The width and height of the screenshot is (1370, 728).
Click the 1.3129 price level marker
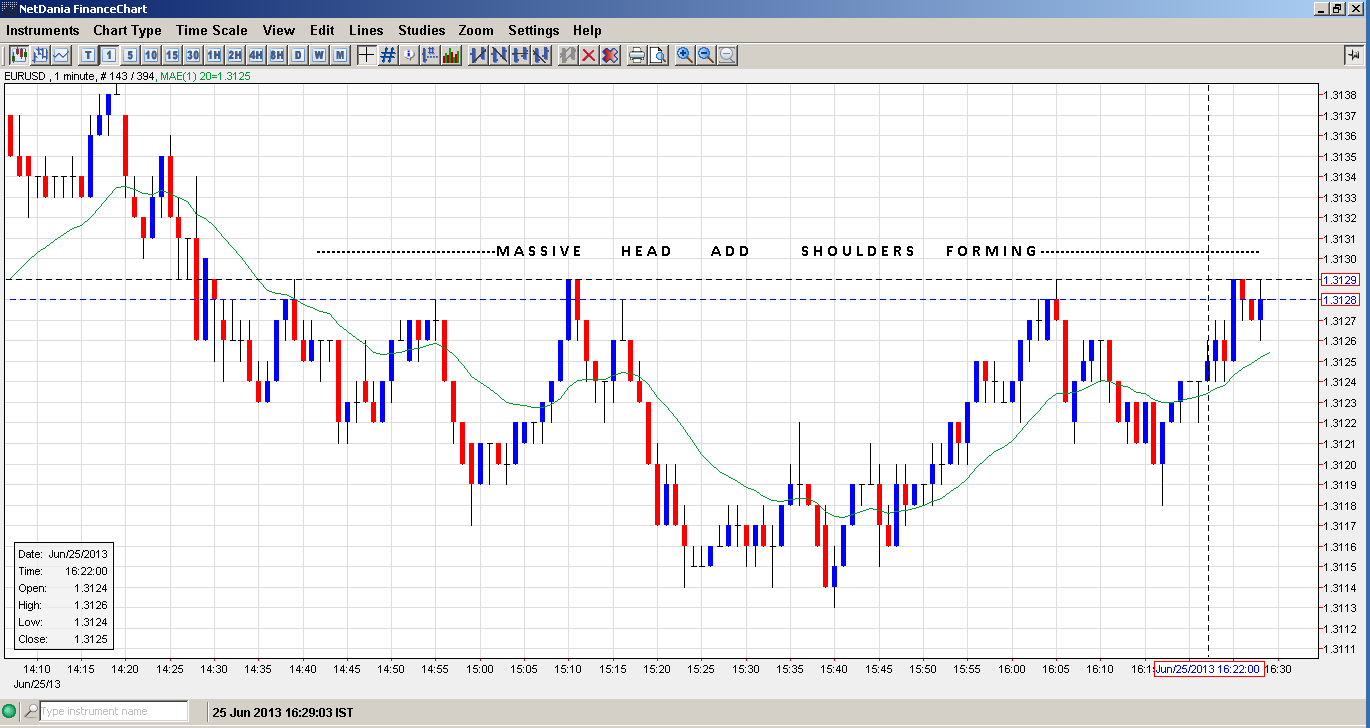point(1339,280)
